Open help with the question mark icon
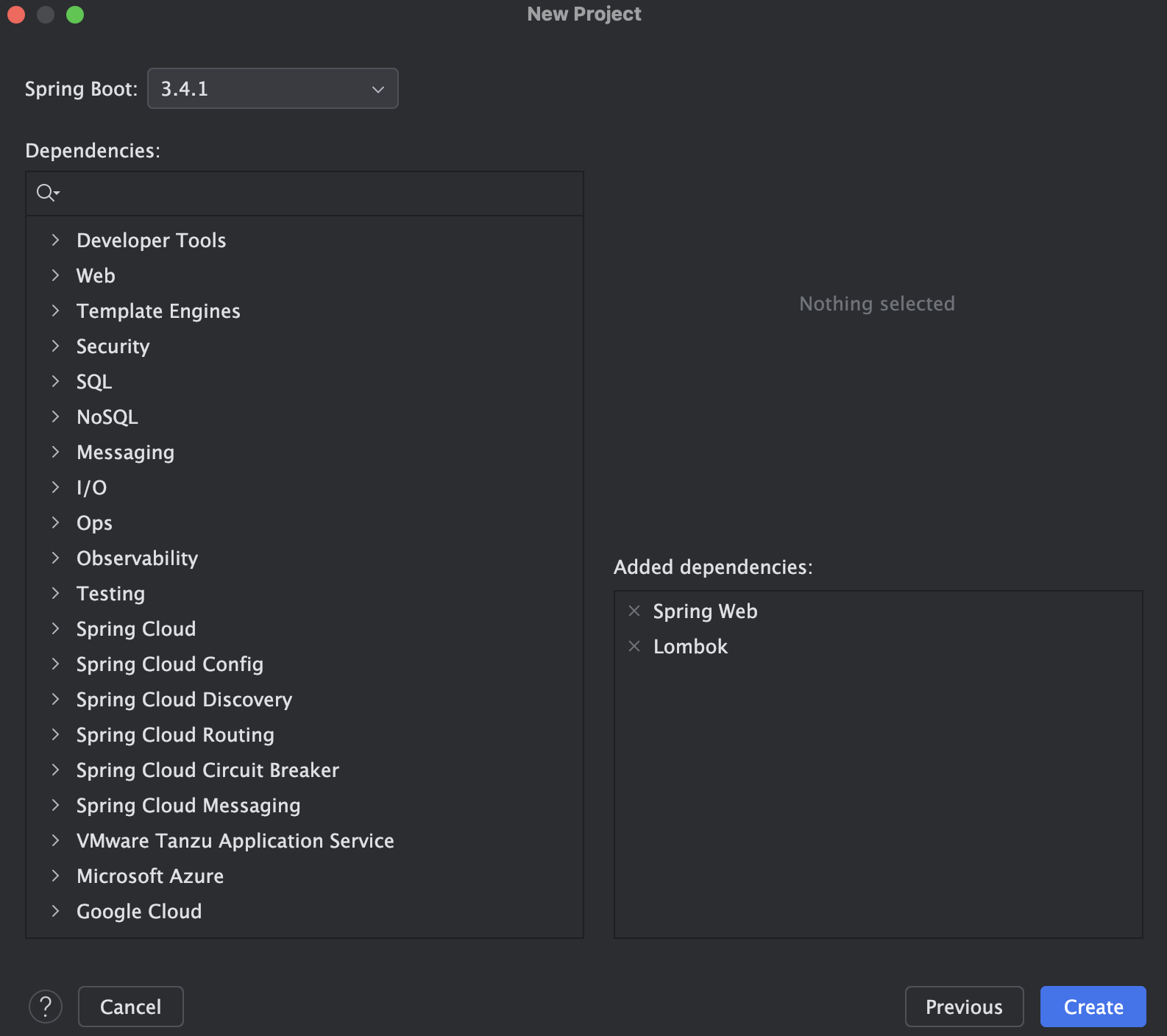Screen dimensions: 1167x1036 [x=46, y=1007]
